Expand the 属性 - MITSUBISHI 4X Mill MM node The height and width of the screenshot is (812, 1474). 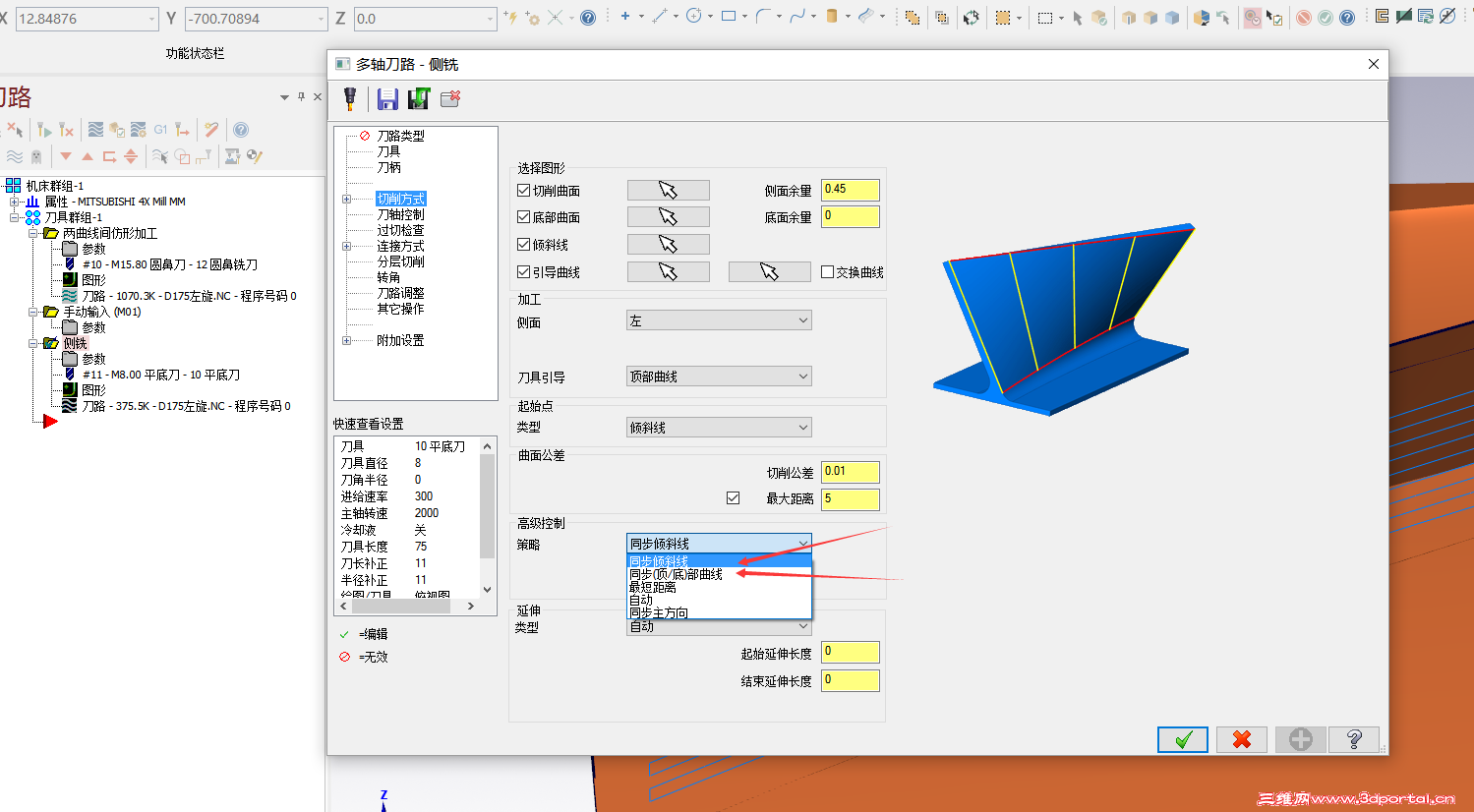coord(15,202)
